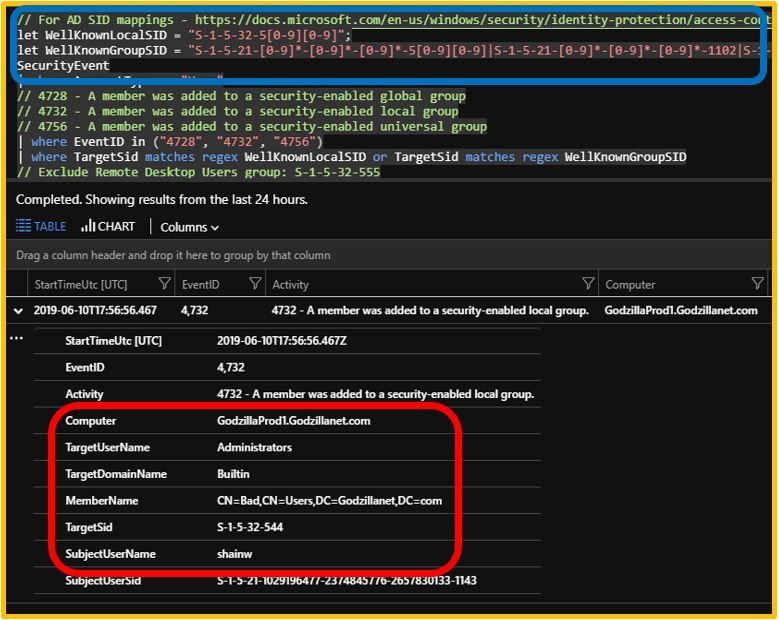This screenshot has width=779, height=620.
Task: Click the '4756' universal group comment line
Action: pos(252,126)
